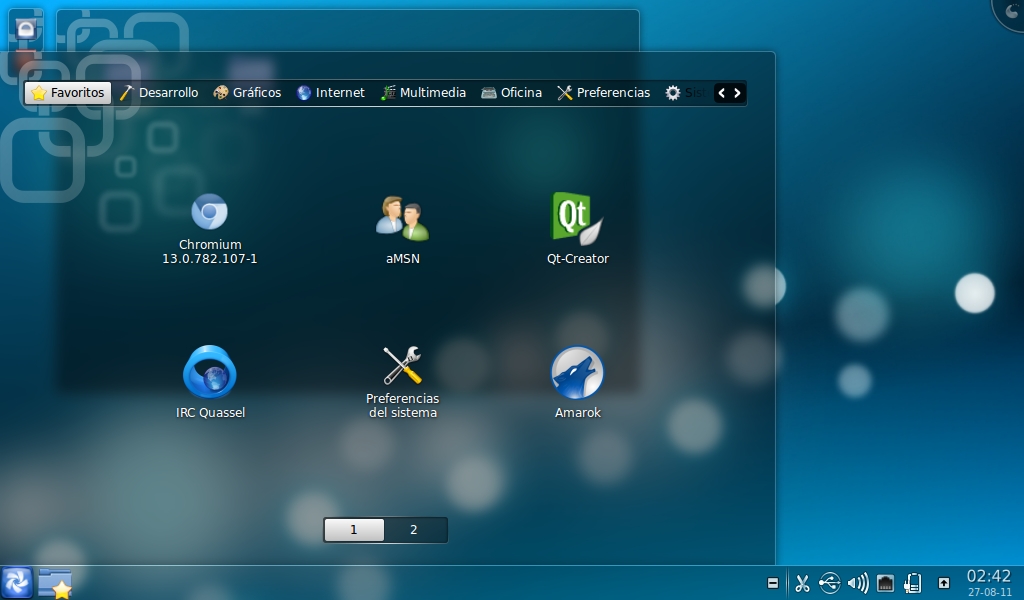Click the minimize-all panel button

point(773,583)
